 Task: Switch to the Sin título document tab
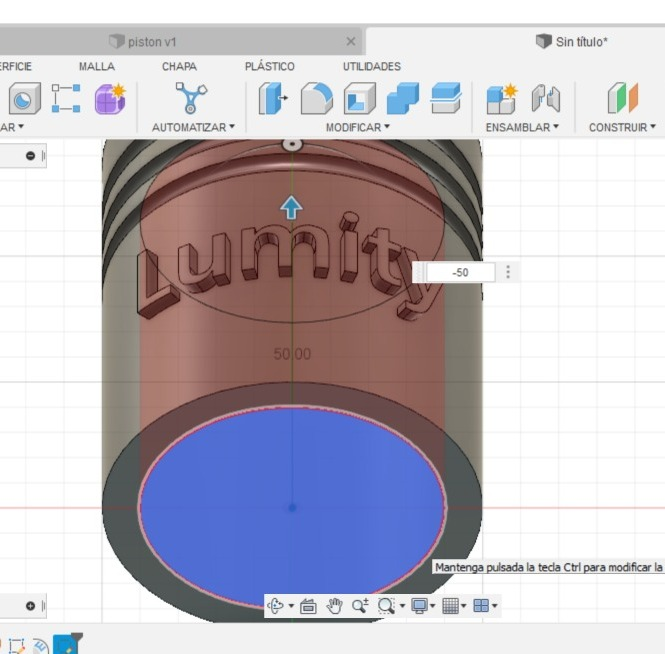pyautogui.click(x=571, y=42)
